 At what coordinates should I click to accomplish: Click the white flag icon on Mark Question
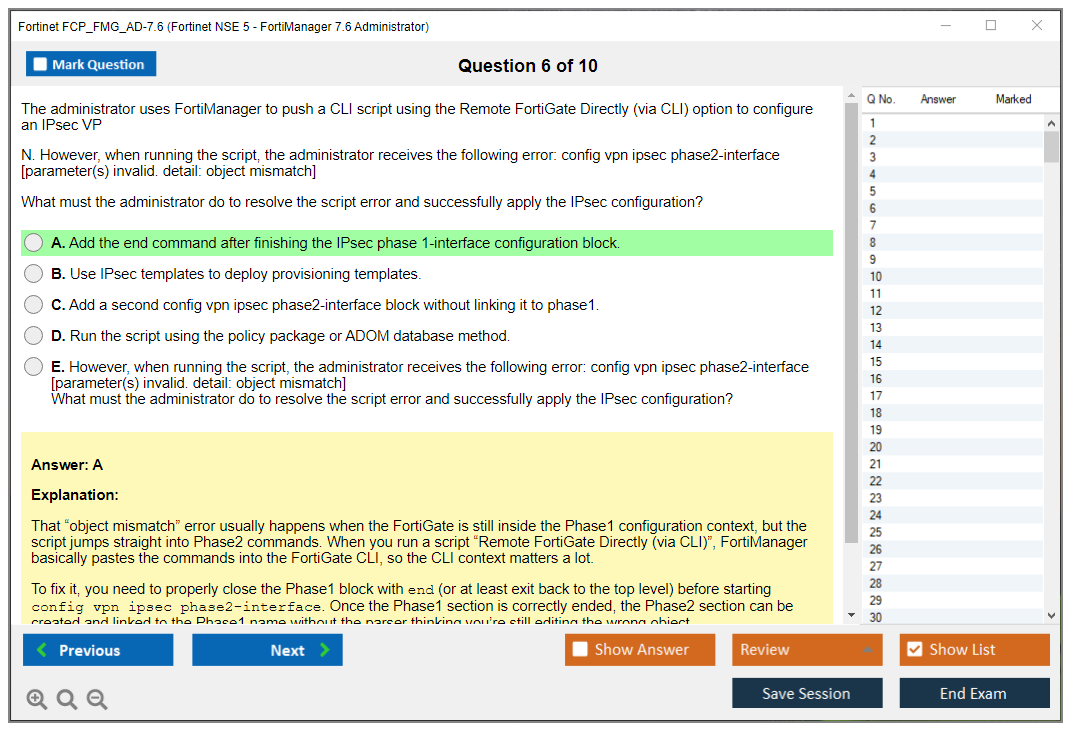[x=40, y=63]
